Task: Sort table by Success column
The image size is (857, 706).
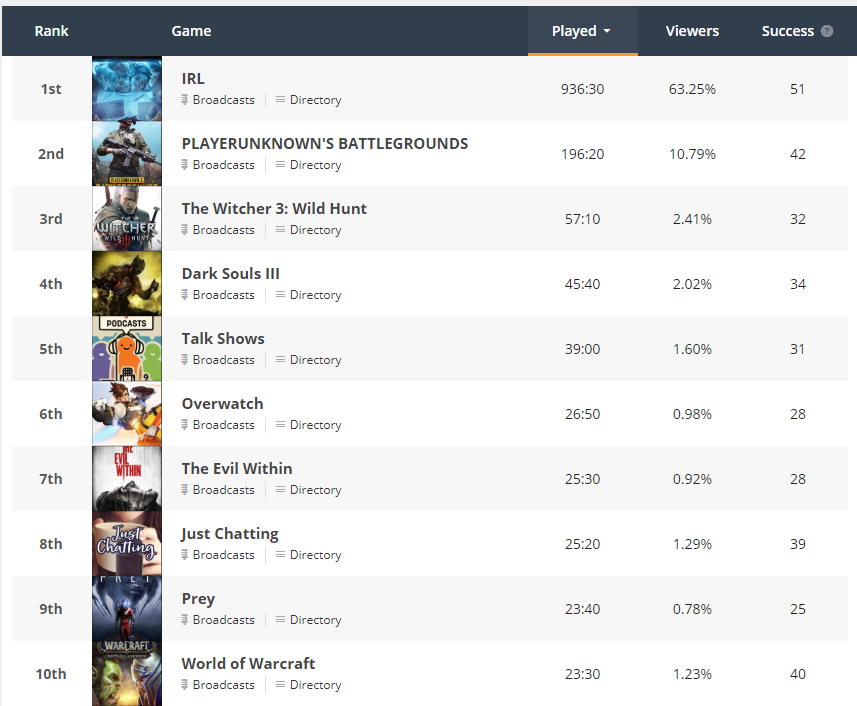Action: pos(788,31)
